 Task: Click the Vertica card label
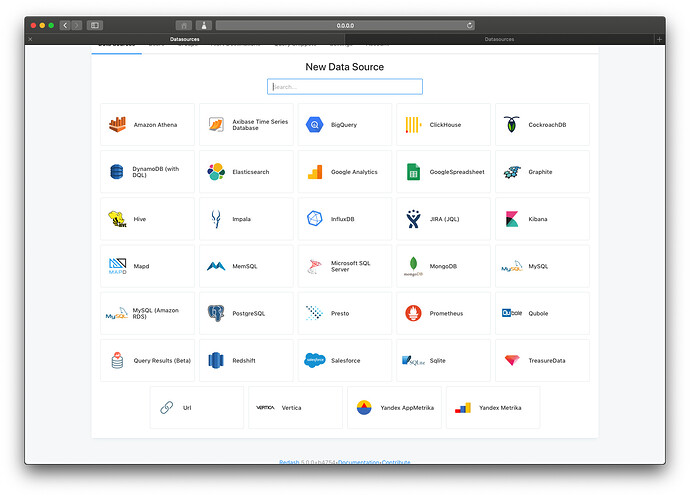[291, 407]
